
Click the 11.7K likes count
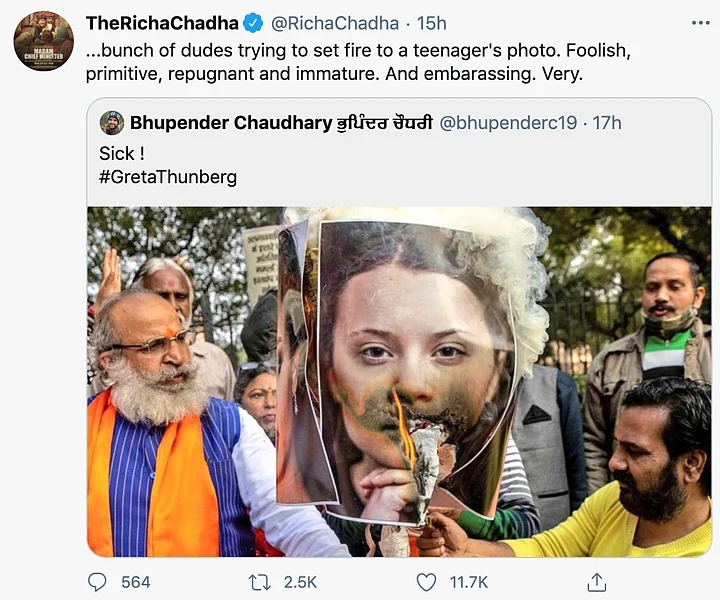click(469, 582)
